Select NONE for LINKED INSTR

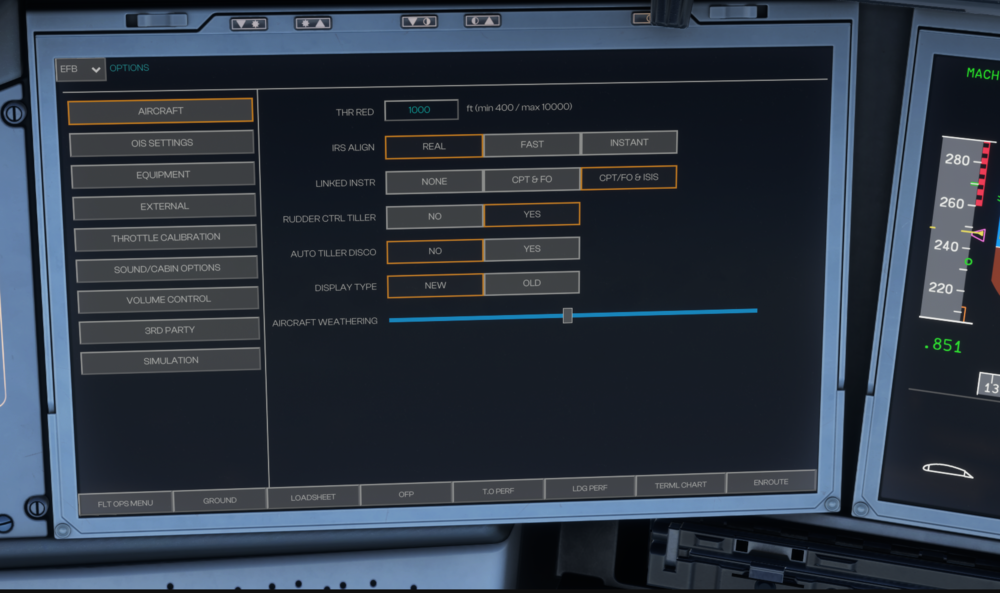click(x=434, y=182)
